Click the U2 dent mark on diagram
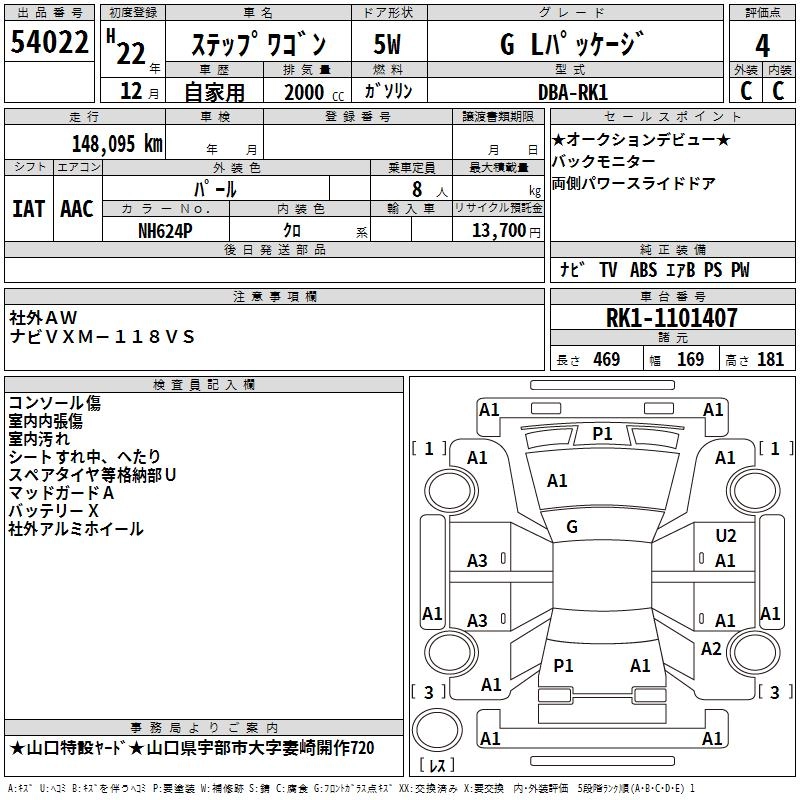Screen dimensions: 800x800 (726, 536)
